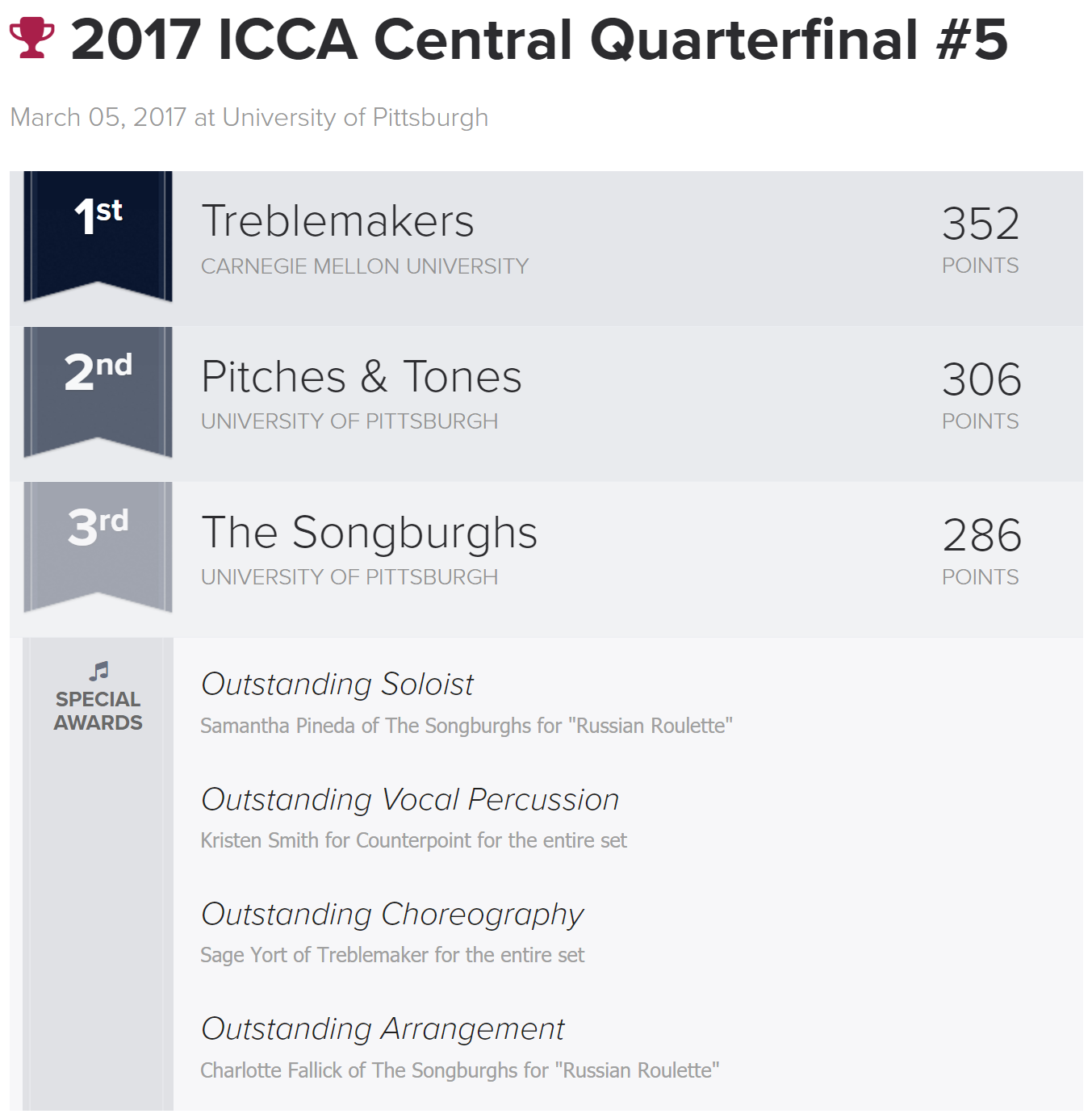Select the Outstanding Soloist award heading

point(337,684)
